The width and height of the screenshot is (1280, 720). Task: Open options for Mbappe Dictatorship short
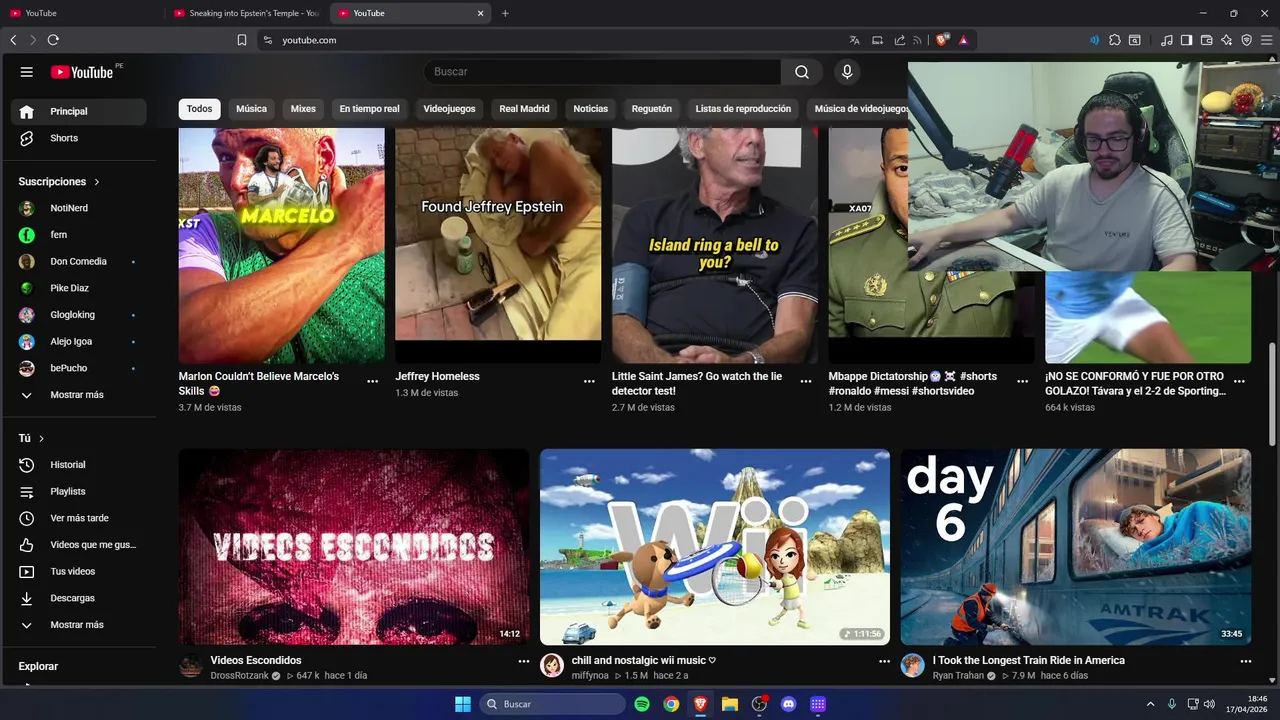(1022, 381)
